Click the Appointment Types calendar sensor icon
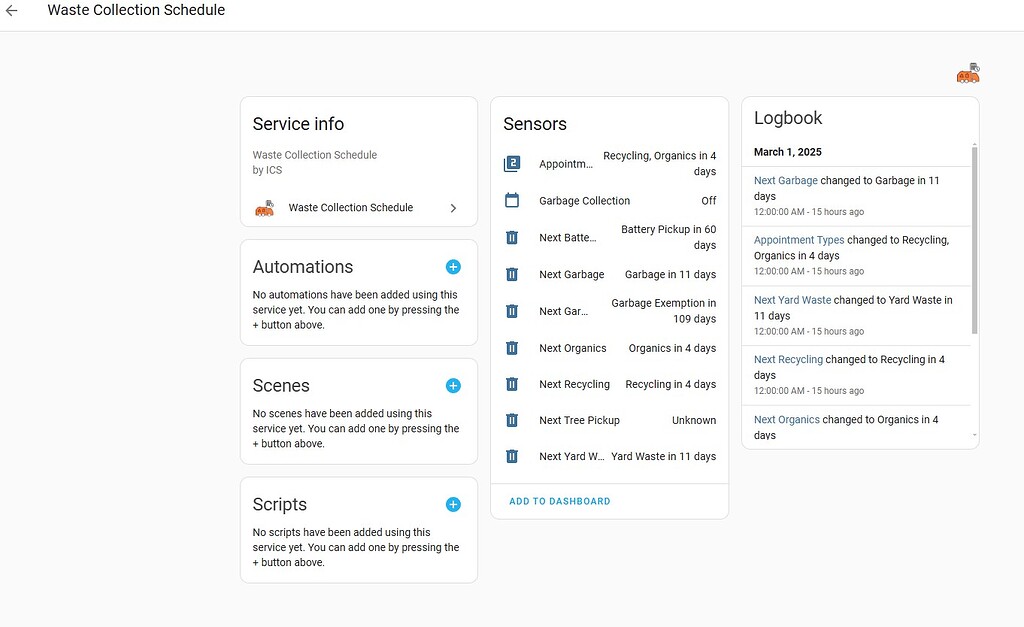 point(512,163)
